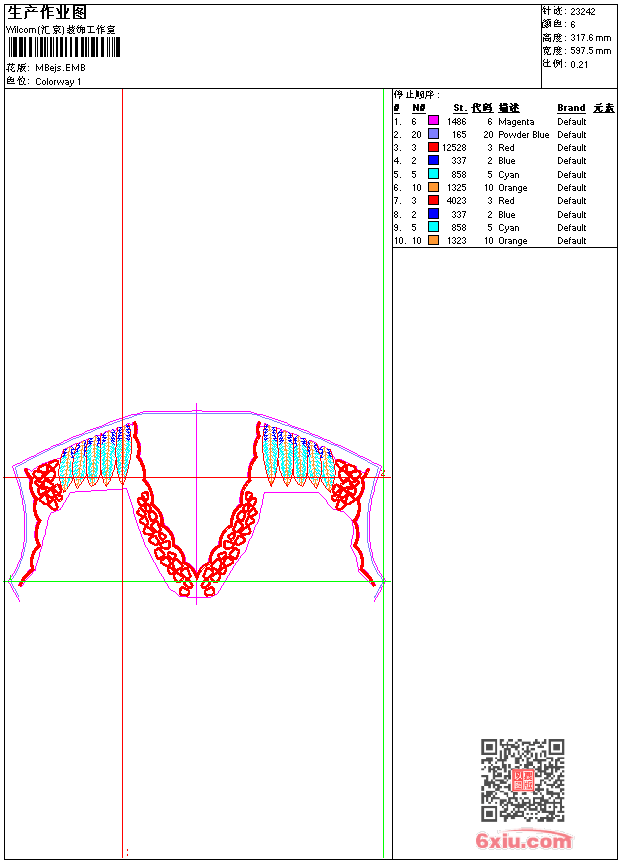This screenshot has width=620, height=860.
Task: Click the Cyan swatch in stop 9
Action: (433, 228)
